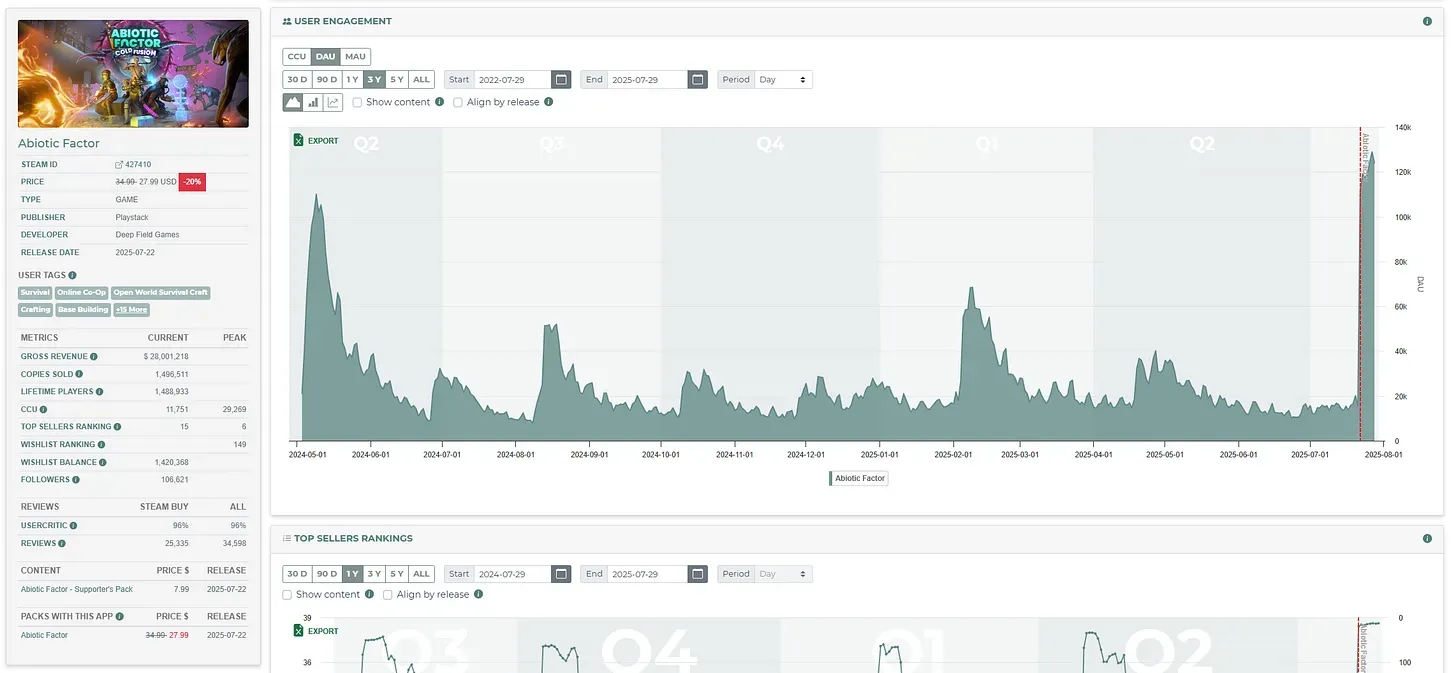The height and width of the screenshot is (673, 1456).
Task: Open the Period dropdown in Top Sellers Rankings
Action: tap(783, 574)
